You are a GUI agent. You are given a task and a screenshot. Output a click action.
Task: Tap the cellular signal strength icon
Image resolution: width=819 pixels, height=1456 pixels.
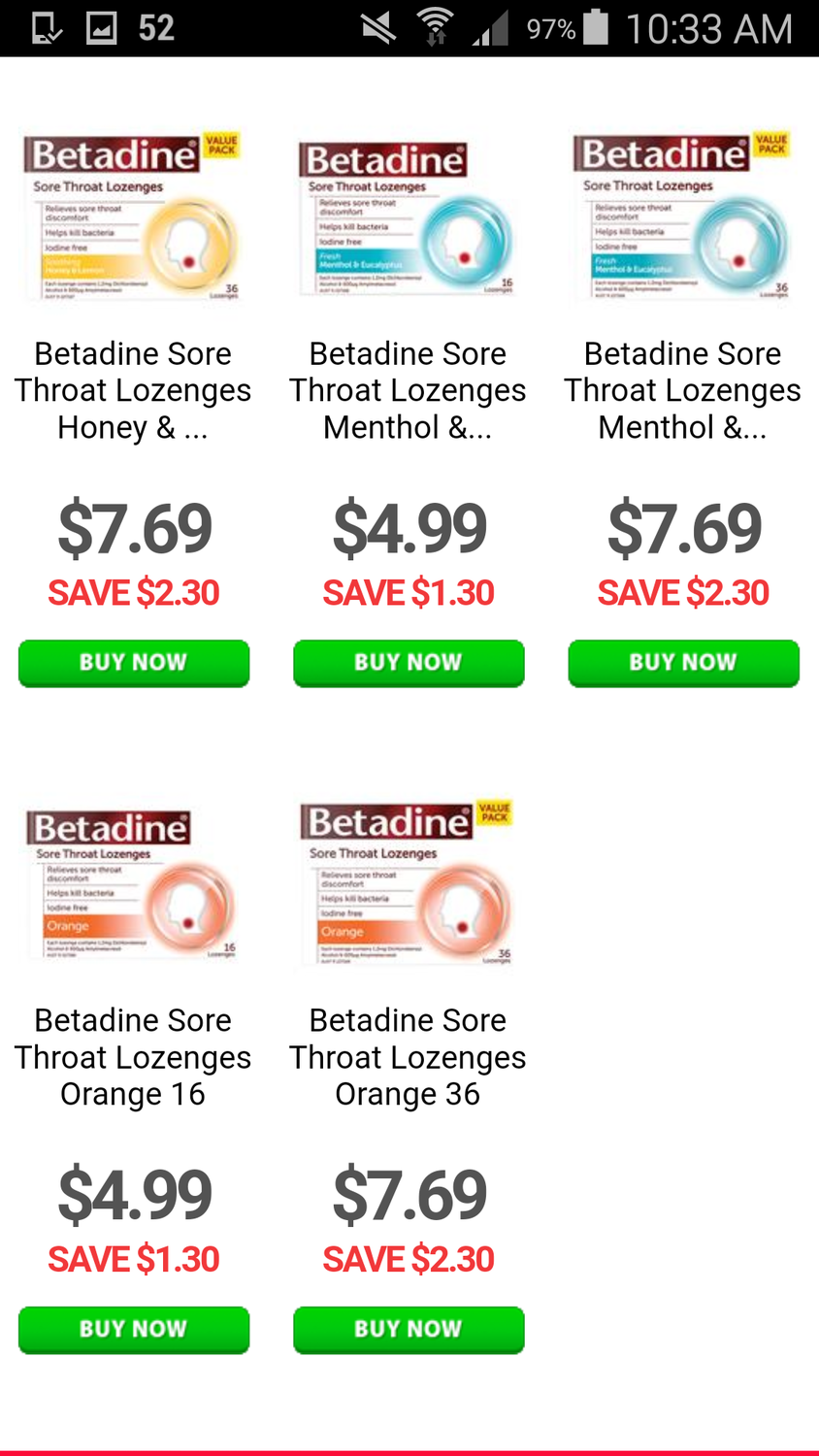[x=491, y=28]
